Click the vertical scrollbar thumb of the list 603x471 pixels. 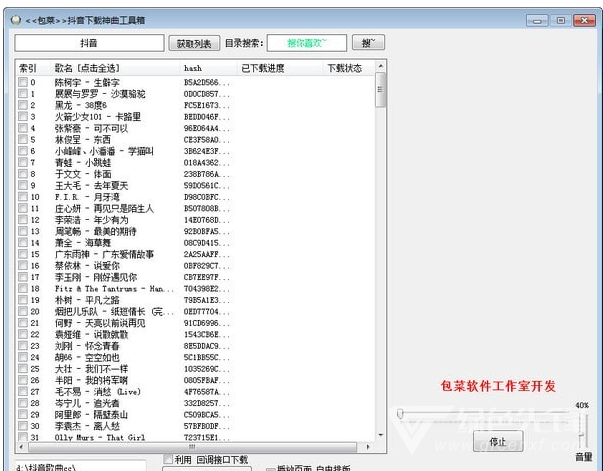coord(380,90)
